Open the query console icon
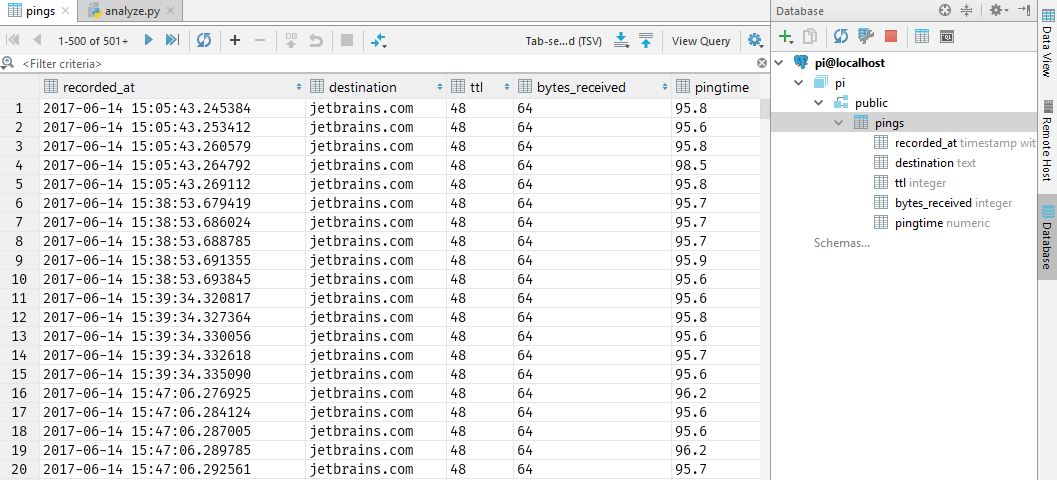 (947, 36)
